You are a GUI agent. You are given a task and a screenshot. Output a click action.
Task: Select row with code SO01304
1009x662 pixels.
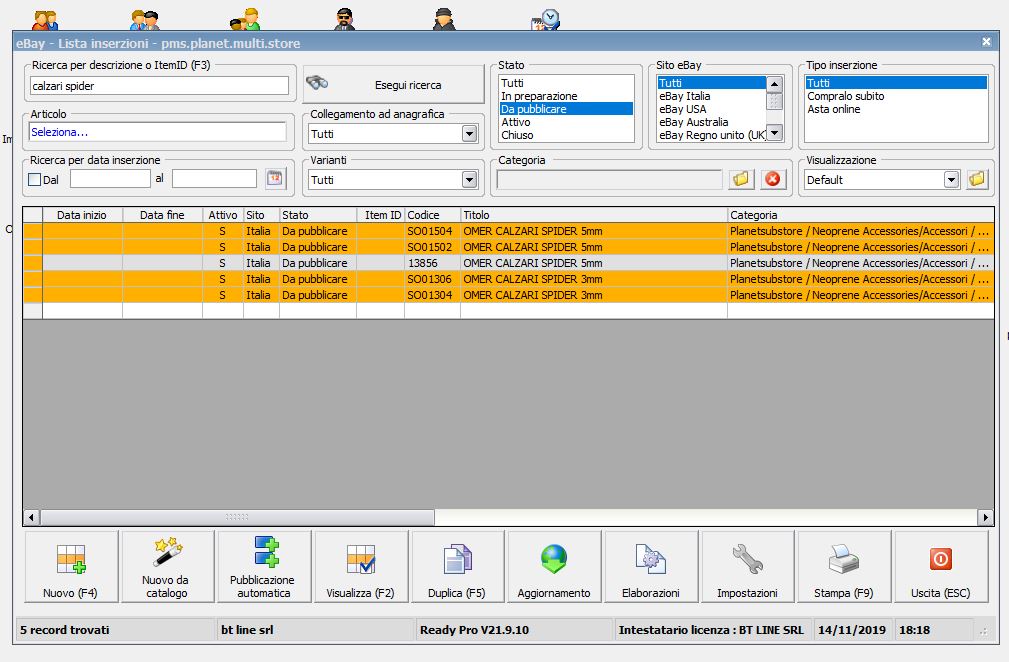508,295
